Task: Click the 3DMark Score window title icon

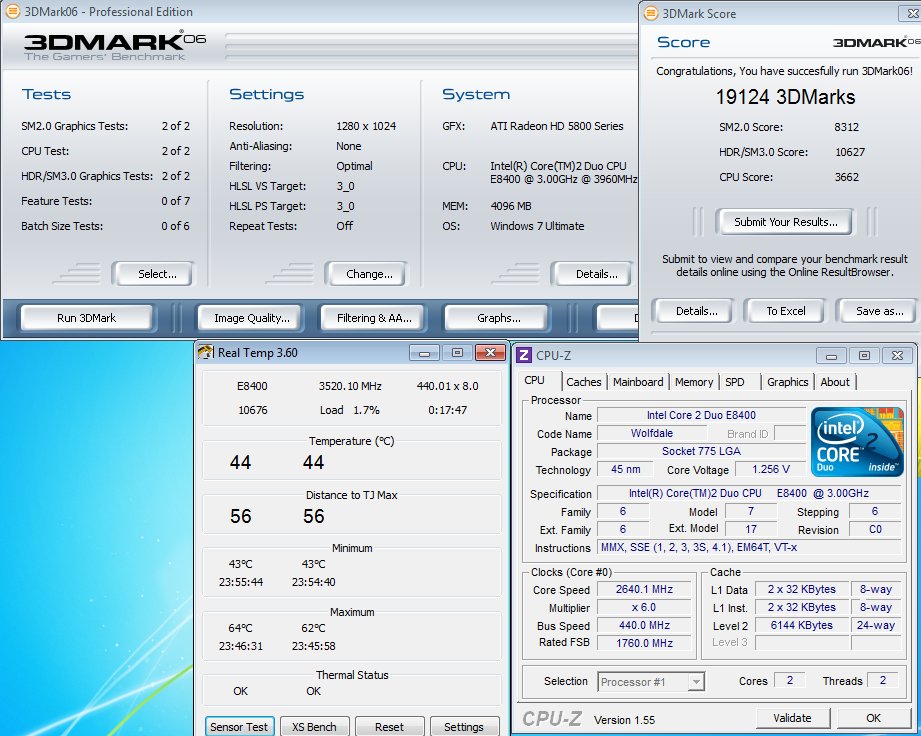Action: click(651, 14)
